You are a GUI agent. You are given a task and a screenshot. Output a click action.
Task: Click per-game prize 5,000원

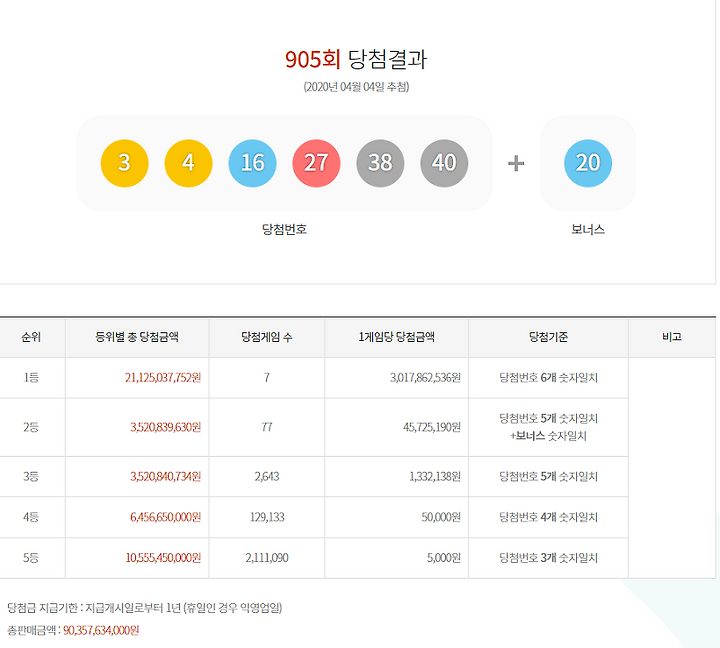click(444, 558)
